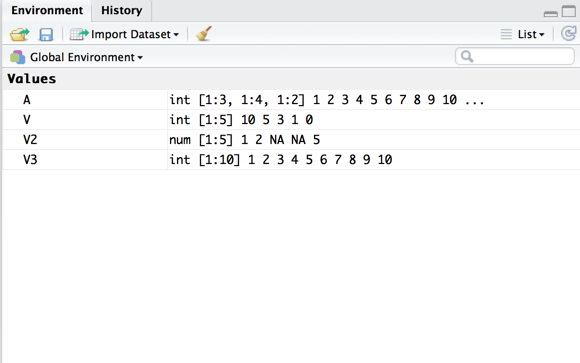Click into the environment search field
This screenshot has height=363, width=580.
tap(515, 57)
